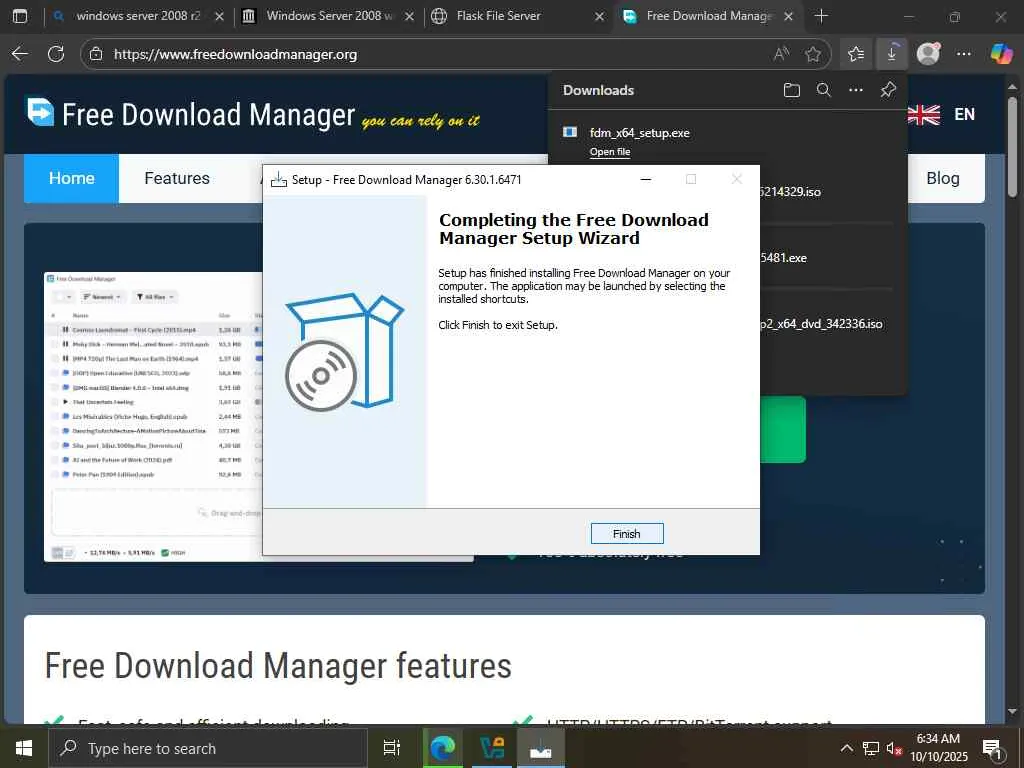Add this page to favorites star
This screenshot has height=768, width=1024.
813,54
